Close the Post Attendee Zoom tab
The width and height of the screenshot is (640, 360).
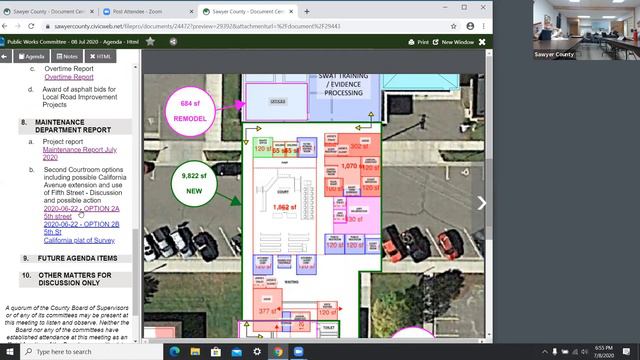point(191,12)
